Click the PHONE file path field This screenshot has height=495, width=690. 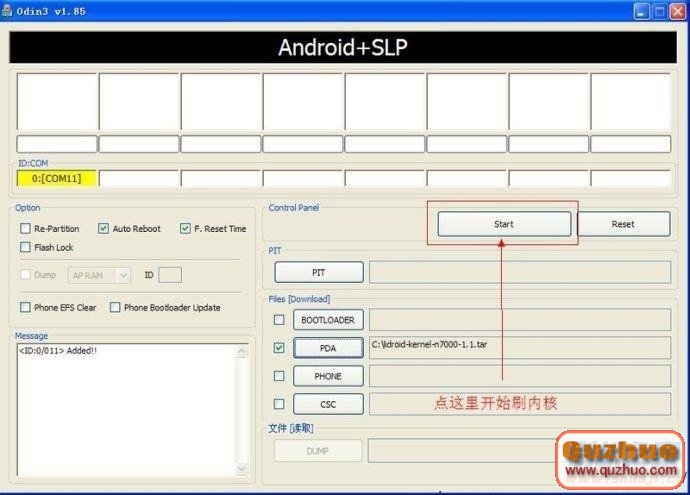[x=520, y=376]
